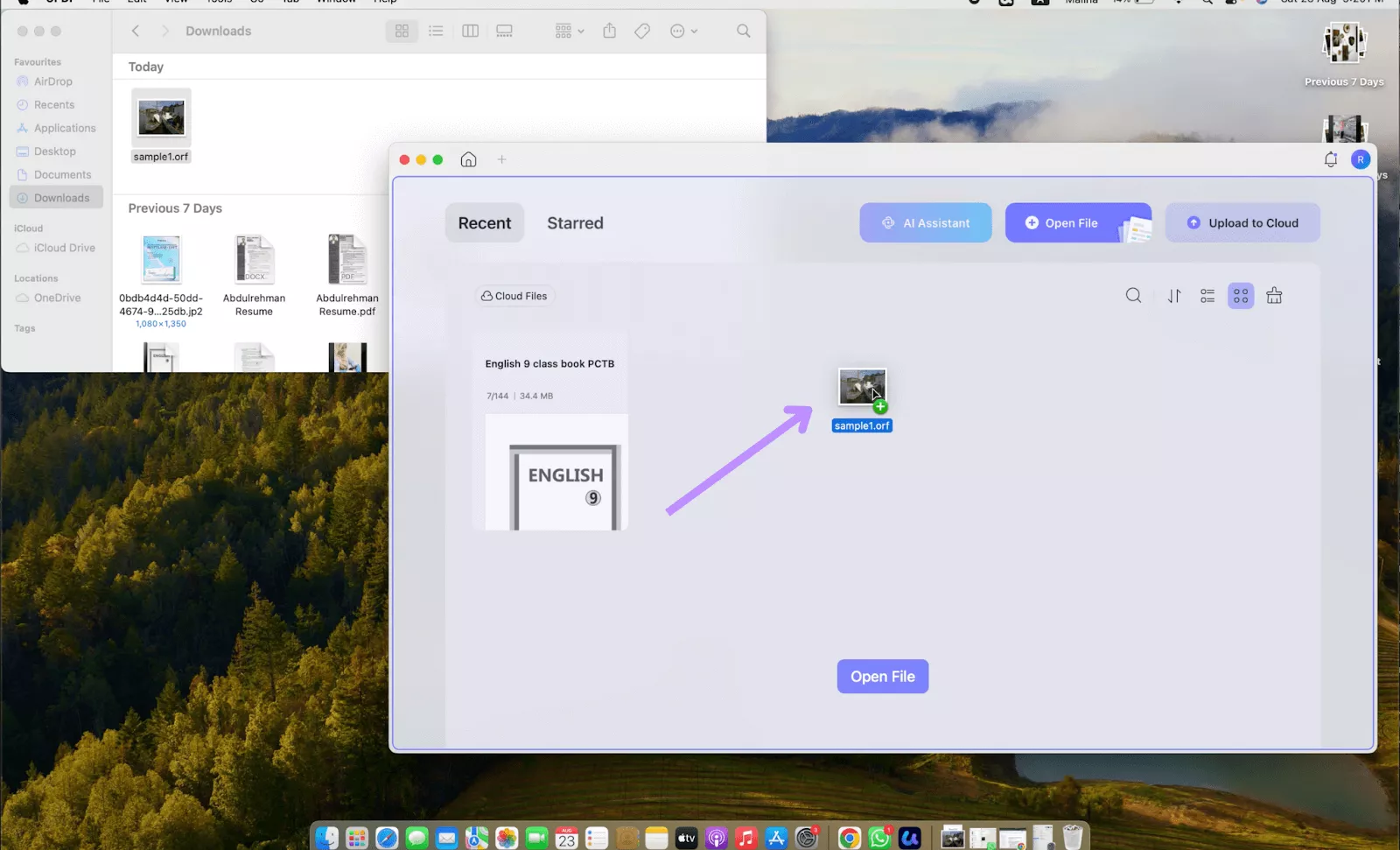Activate the grid view icon

[x=1240, y=295]
